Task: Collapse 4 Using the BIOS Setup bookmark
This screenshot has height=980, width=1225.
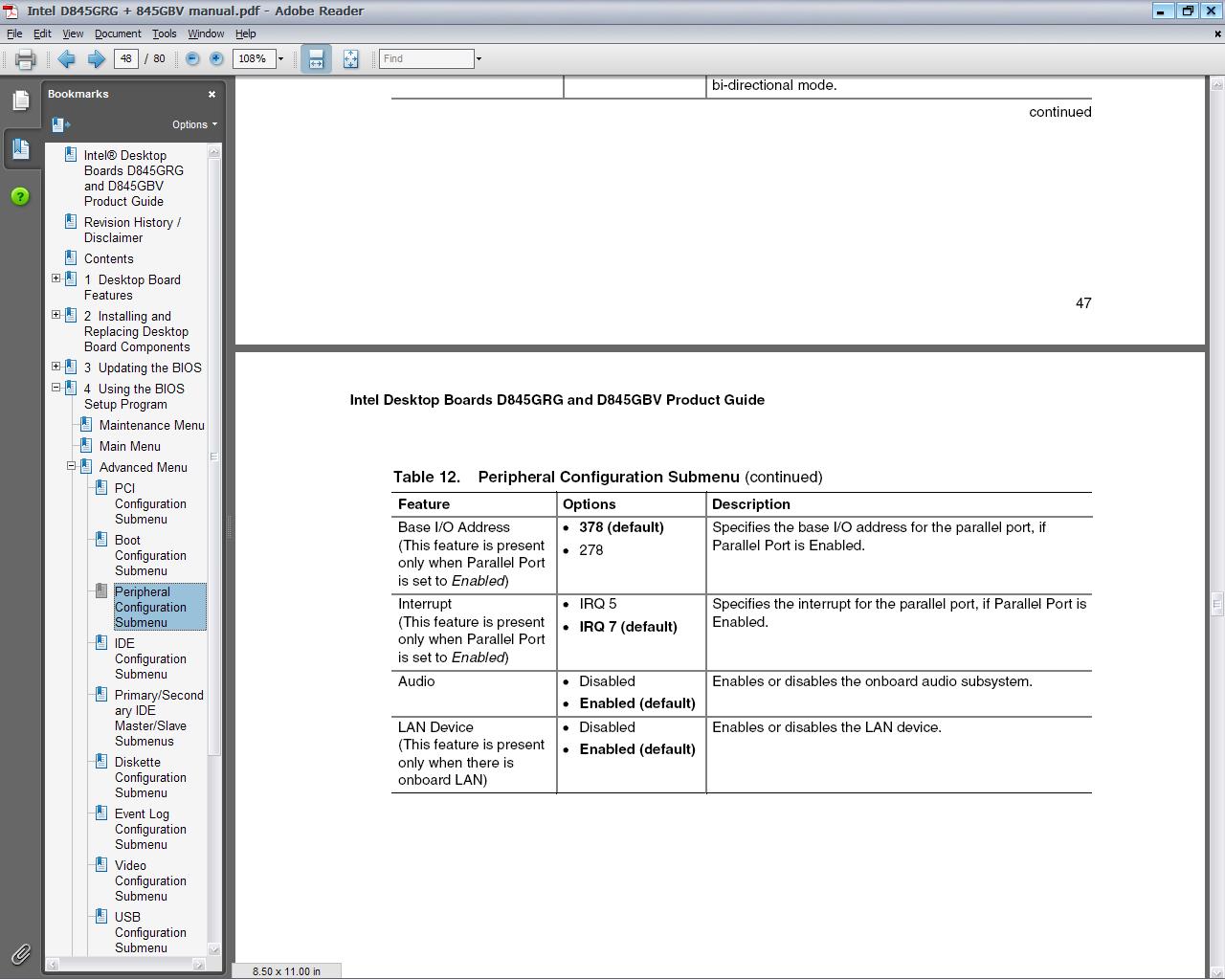Action: point(56,388)
